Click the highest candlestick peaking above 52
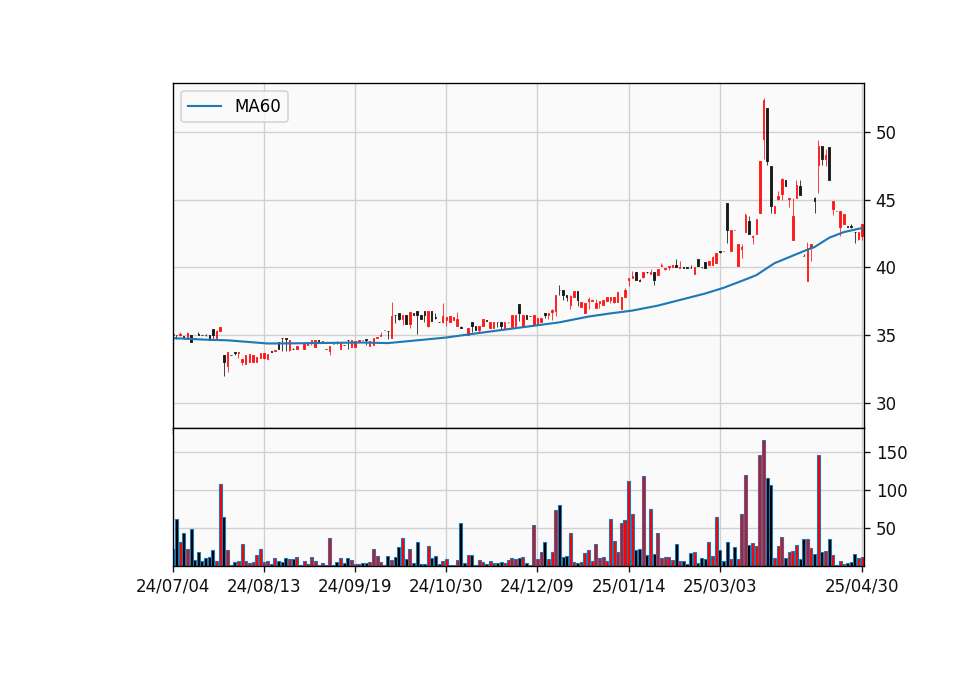 point(764,129)
